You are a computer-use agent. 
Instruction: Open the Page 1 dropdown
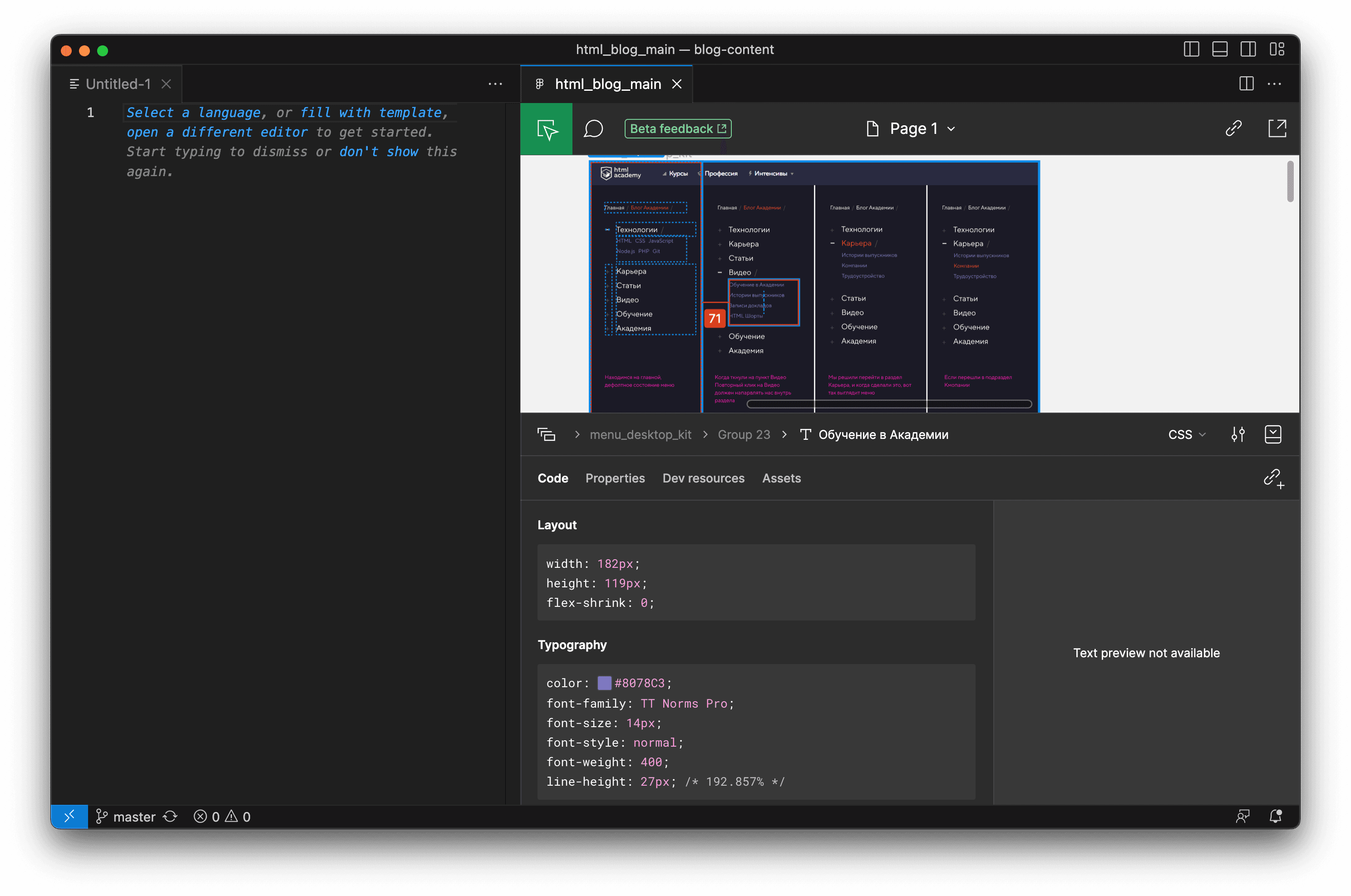tap(911, 128)
